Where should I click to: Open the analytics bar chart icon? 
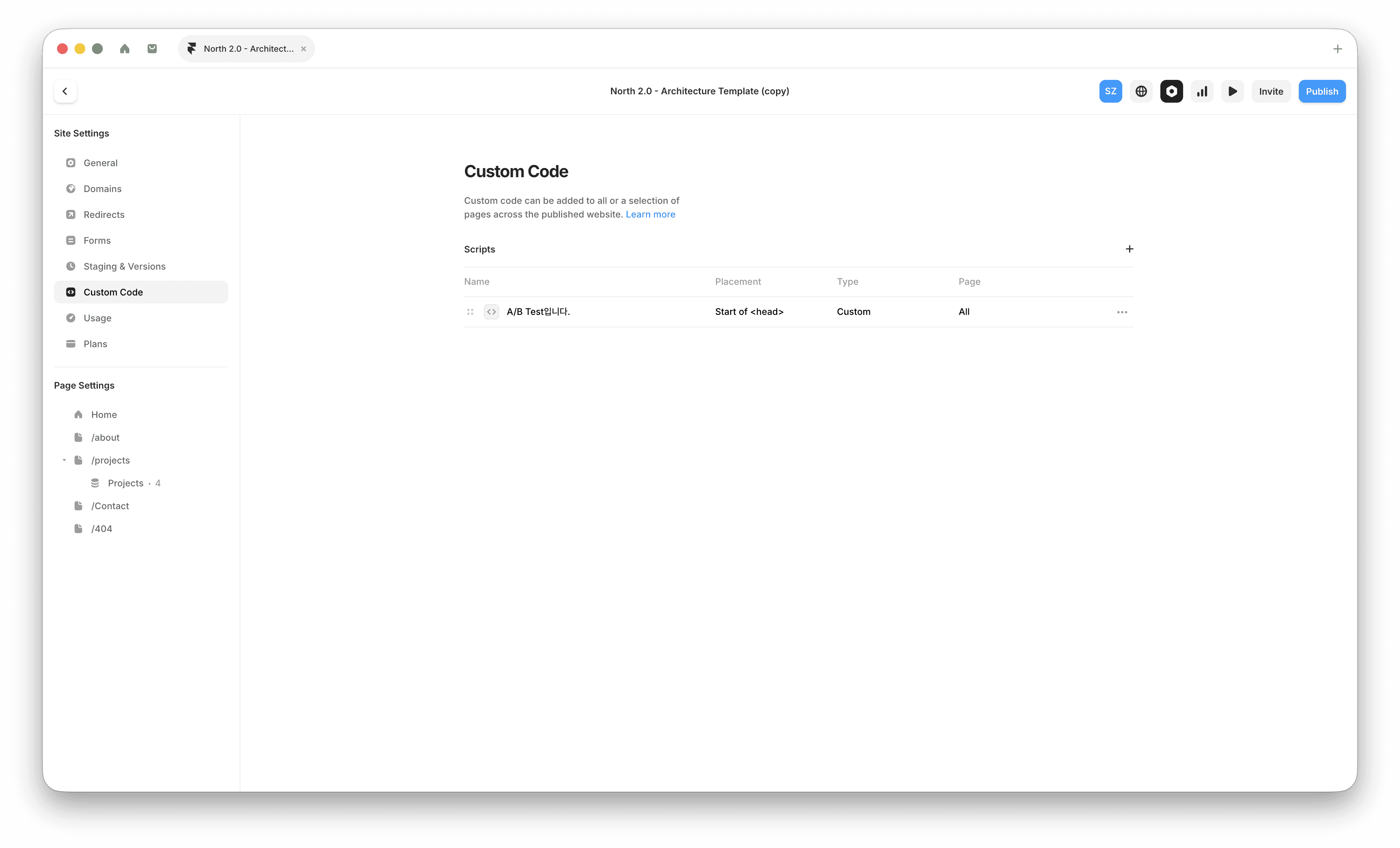point(1202,91)
